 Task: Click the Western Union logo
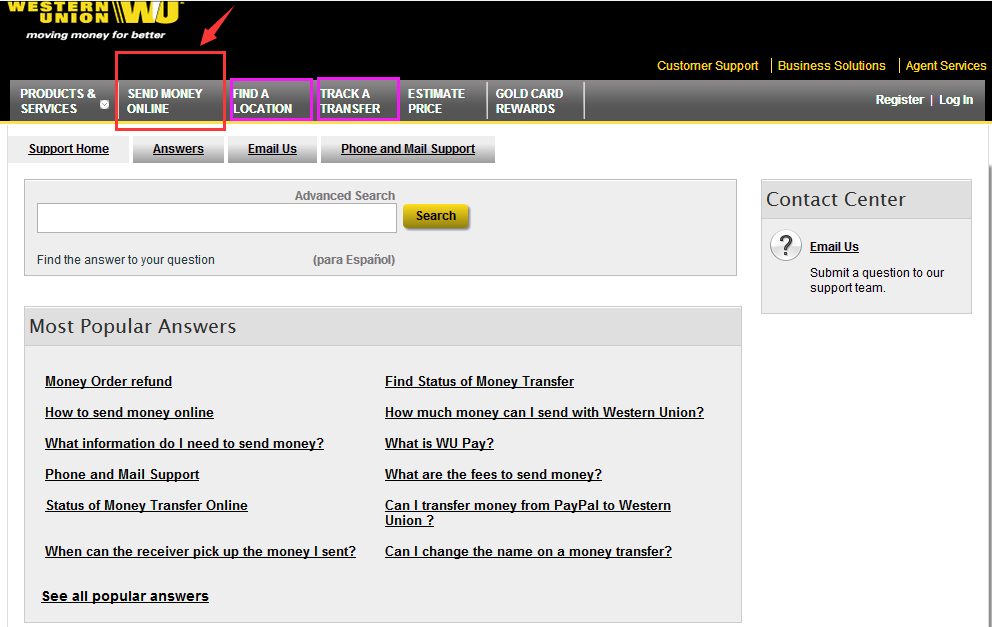point(95,20)
